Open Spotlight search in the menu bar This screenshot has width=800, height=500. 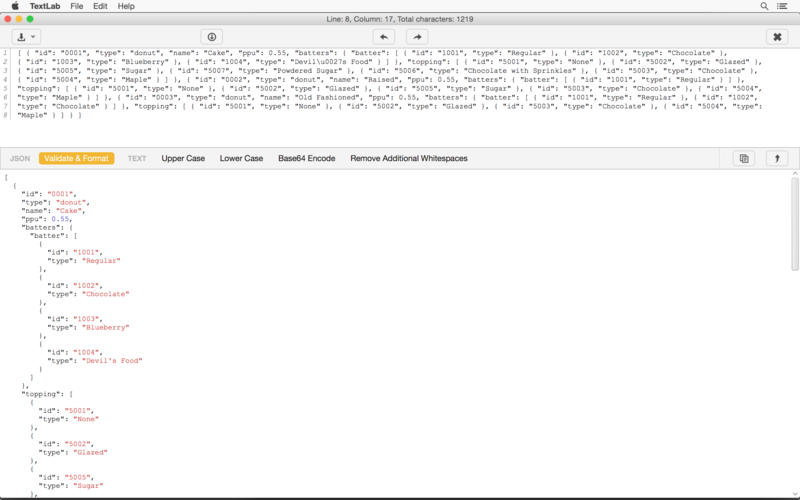763,6
